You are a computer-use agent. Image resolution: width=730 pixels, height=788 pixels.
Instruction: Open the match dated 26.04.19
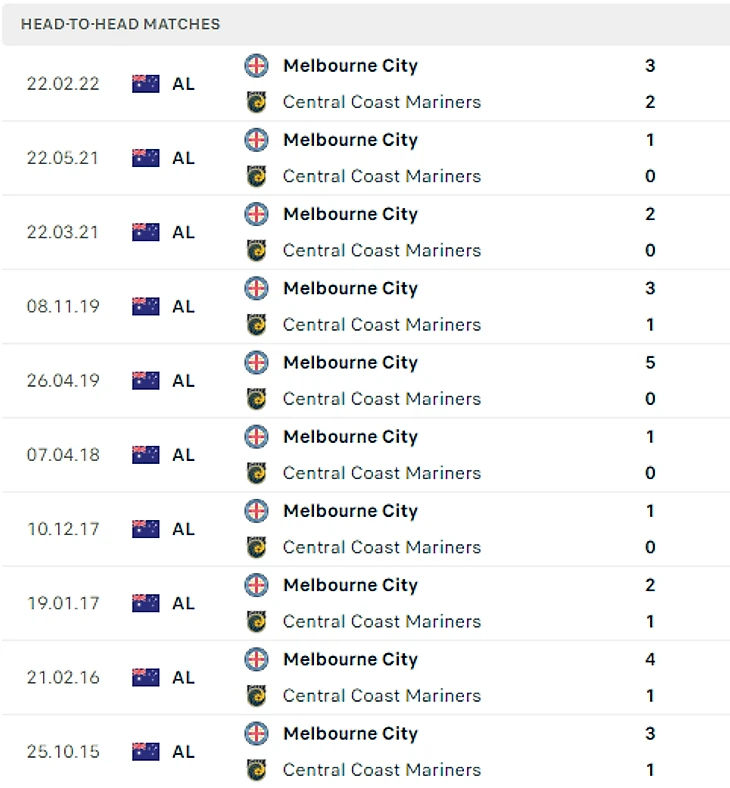[x=63, y=381]
